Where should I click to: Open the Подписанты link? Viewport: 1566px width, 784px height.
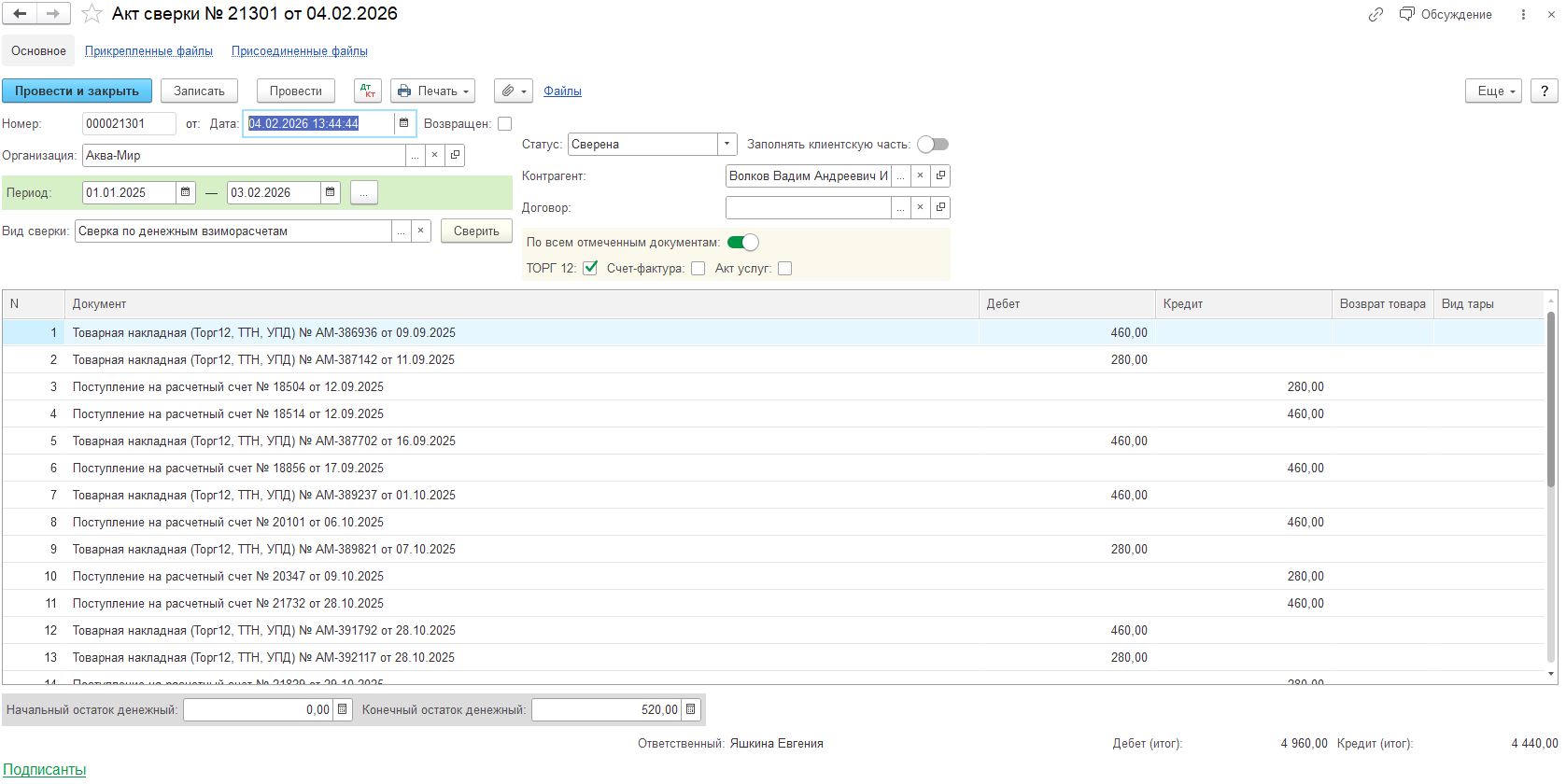click(45, 770)
